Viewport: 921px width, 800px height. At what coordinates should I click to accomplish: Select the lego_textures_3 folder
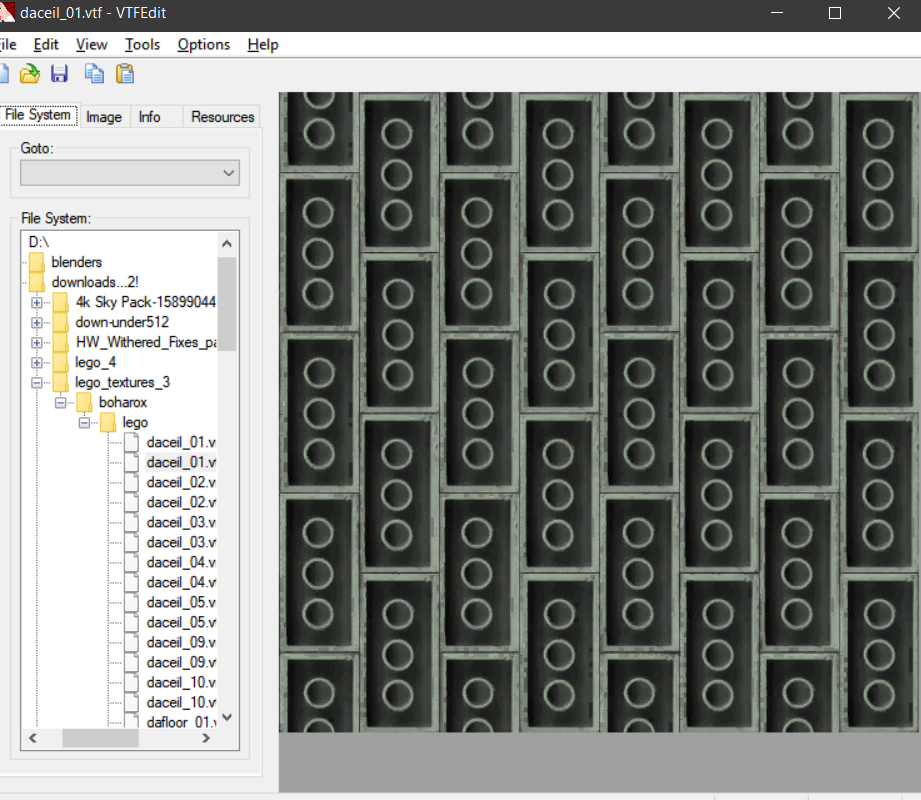[122, 382]
